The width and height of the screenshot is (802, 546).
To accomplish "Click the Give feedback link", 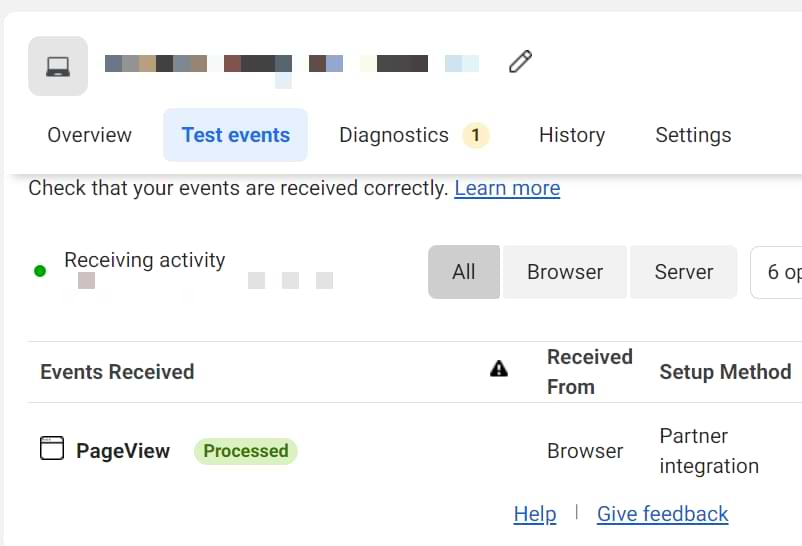I will (662, 514).
